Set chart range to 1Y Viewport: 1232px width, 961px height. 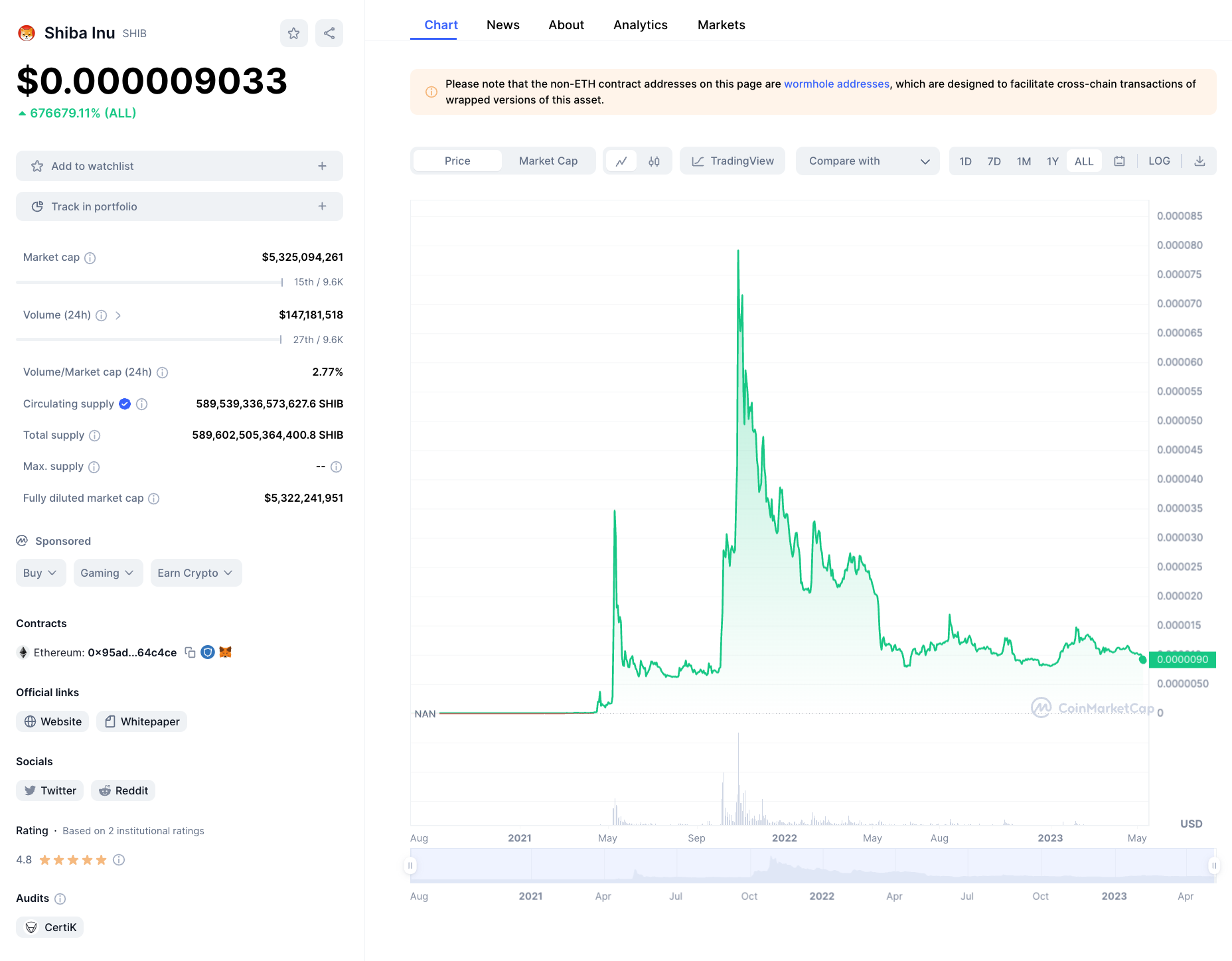(1052, 161)
